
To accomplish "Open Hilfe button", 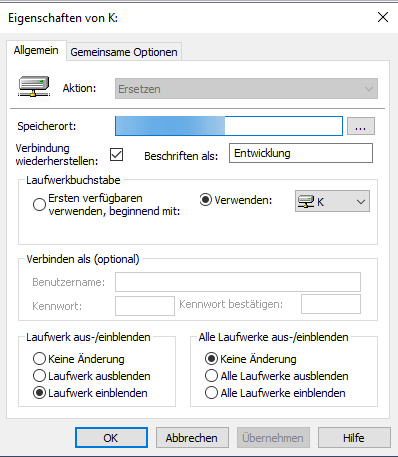I will tap(354, 438).
